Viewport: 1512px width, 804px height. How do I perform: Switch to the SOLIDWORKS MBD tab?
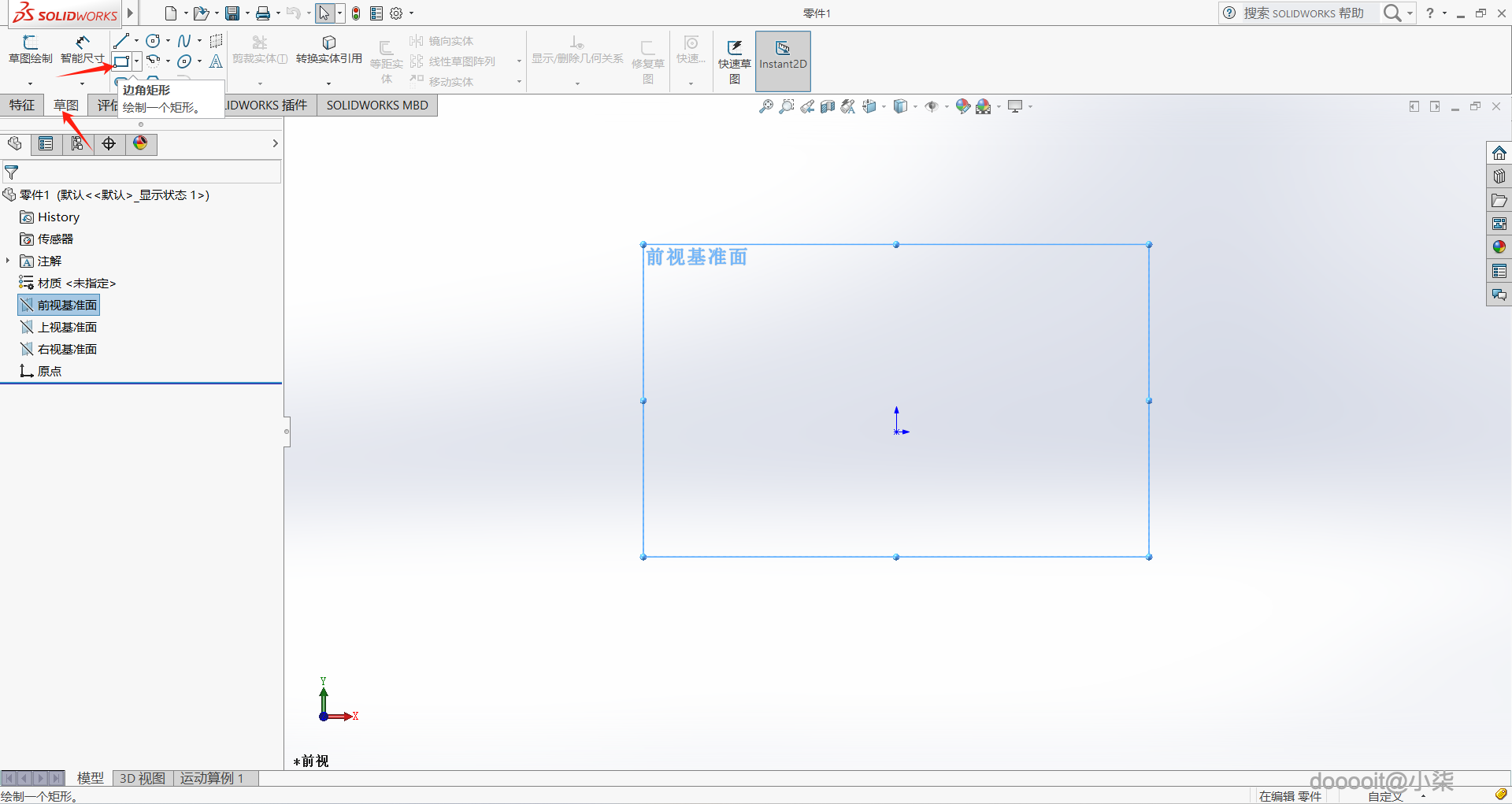(x=377, y=106)
